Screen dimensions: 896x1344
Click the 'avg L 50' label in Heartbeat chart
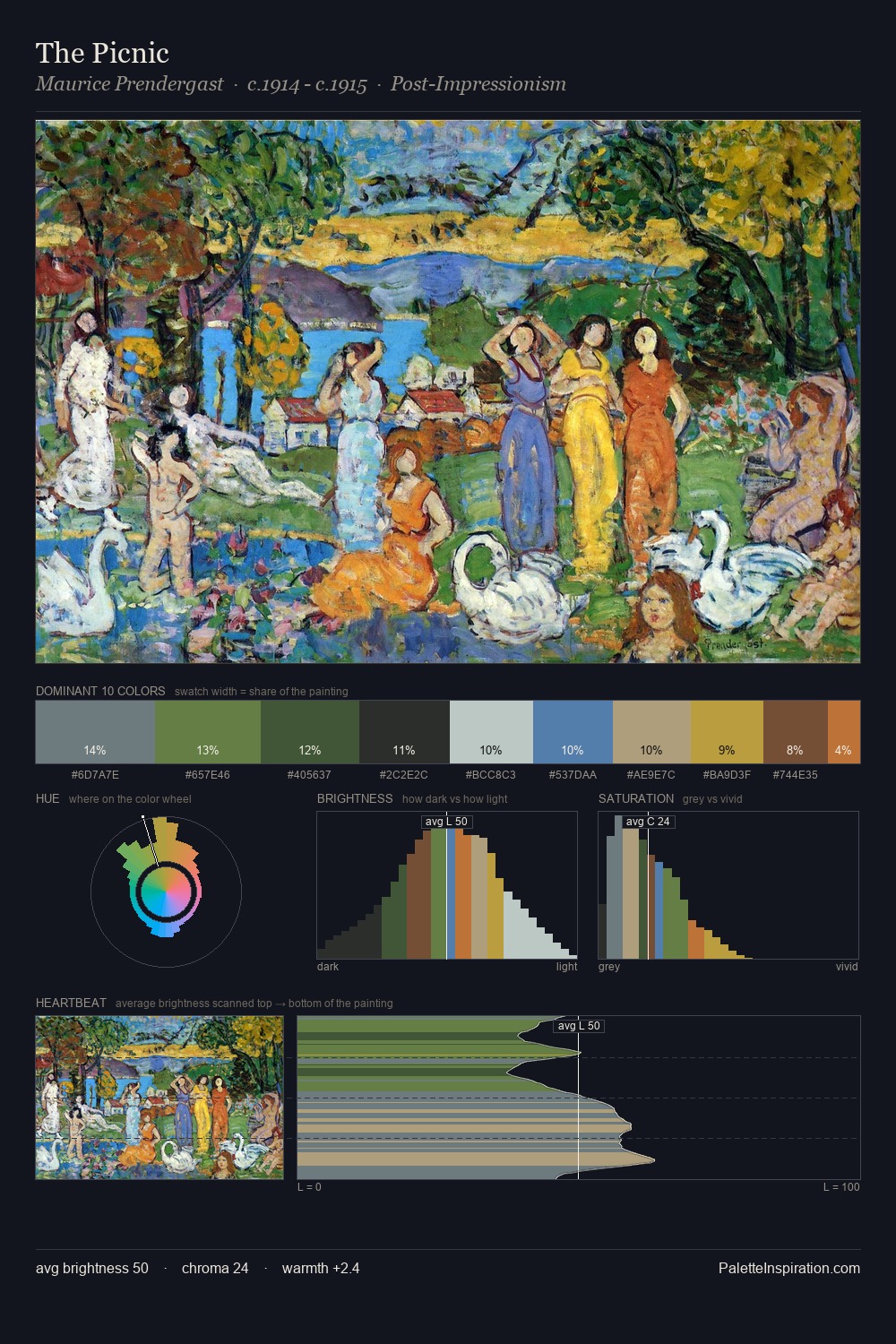click(579, 1026)
